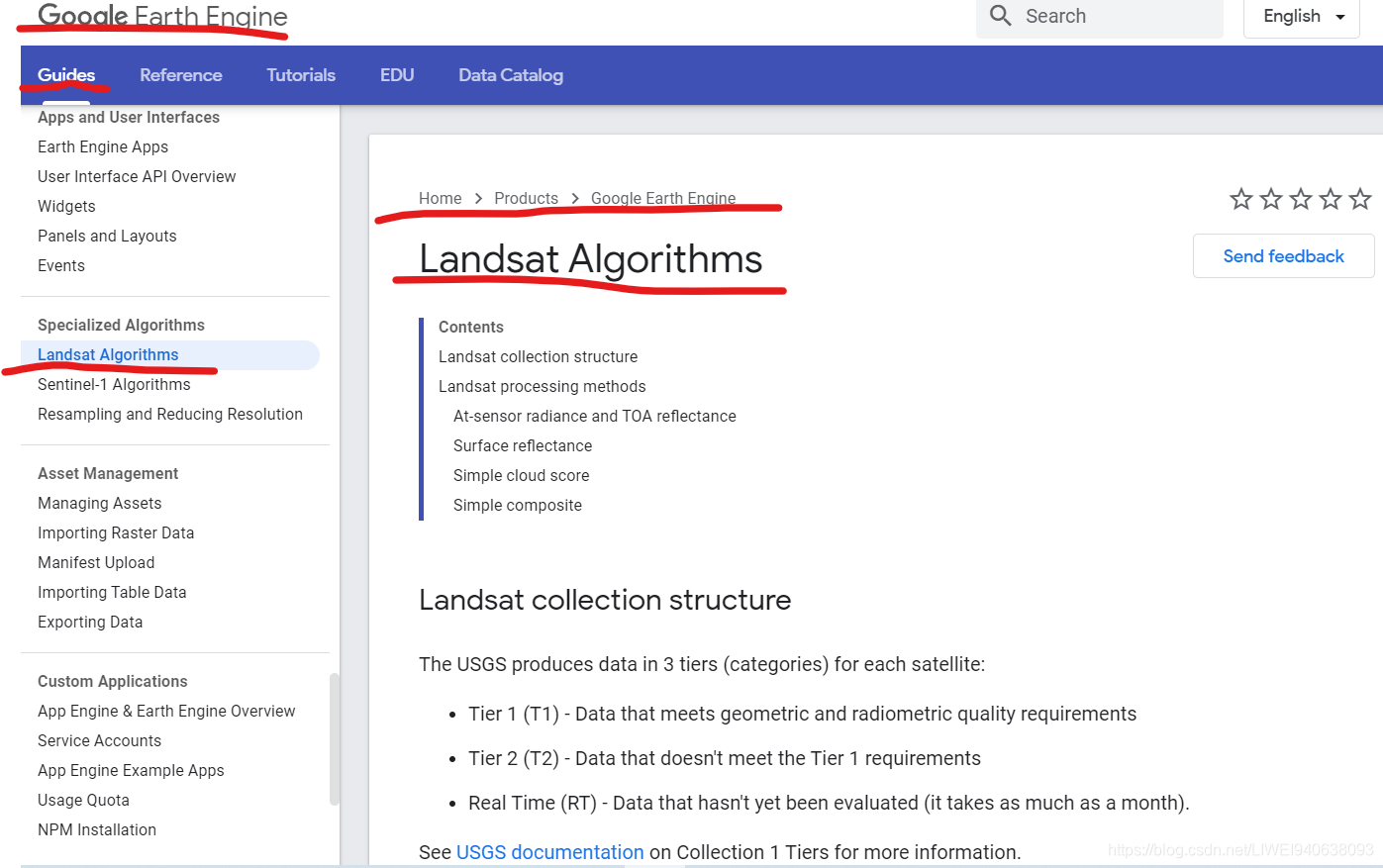Open App Engine & Earth Engine Overview

166,711
